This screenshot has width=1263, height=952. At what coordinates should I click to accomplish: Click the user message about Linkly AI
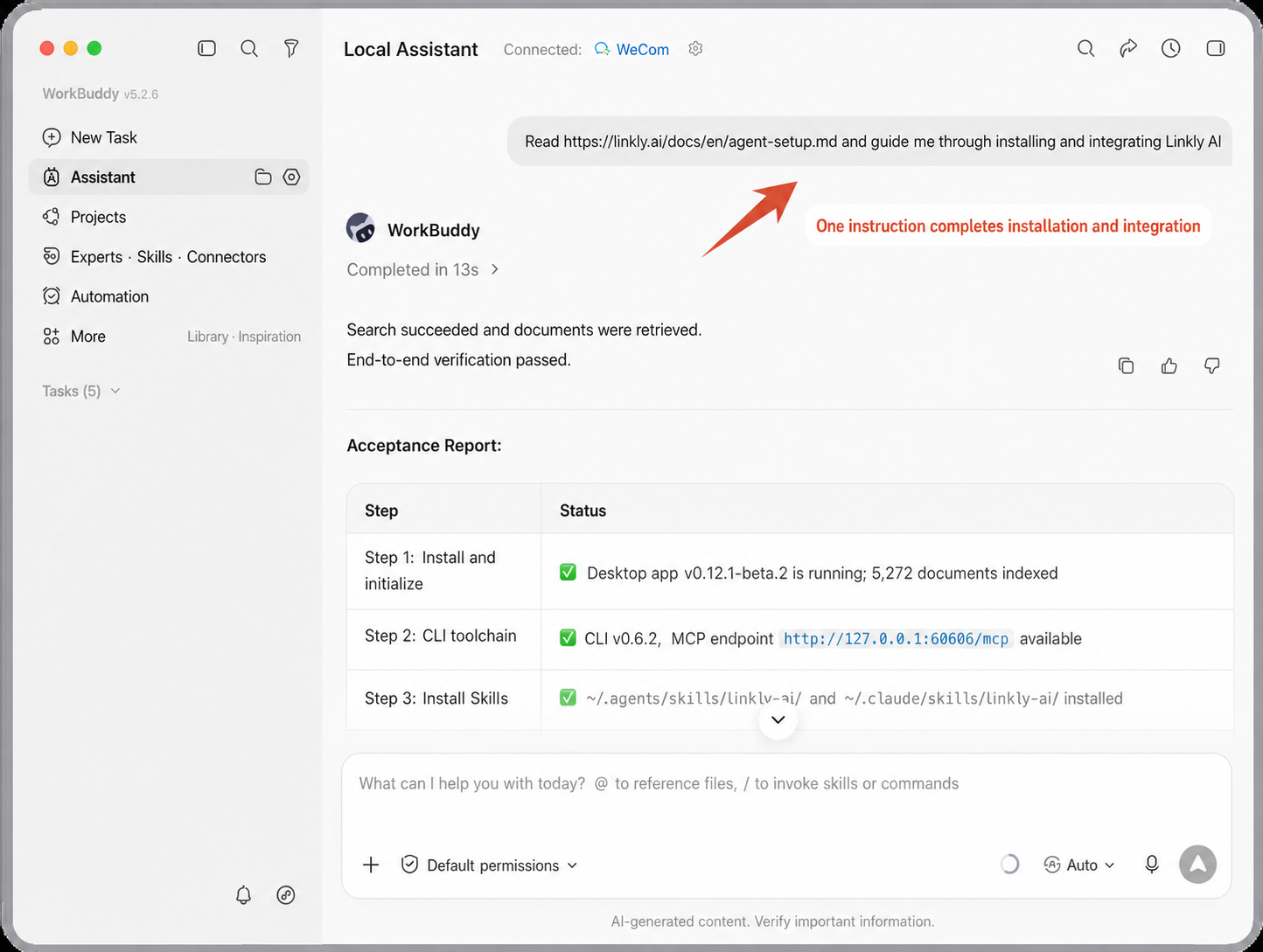click(870, 142)
